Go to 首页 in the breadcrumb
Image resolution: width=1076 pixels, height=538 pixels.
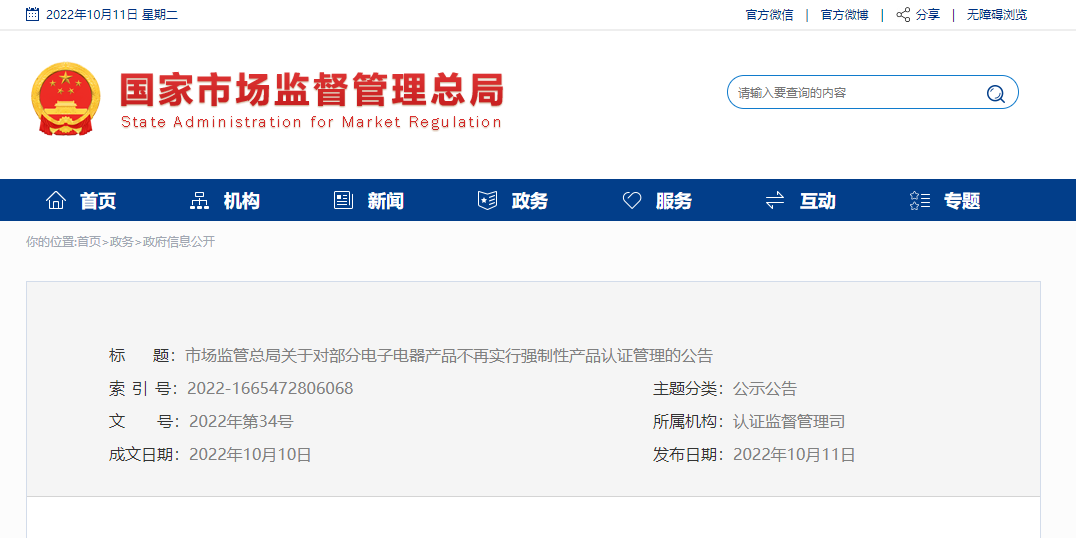(89, 242)
